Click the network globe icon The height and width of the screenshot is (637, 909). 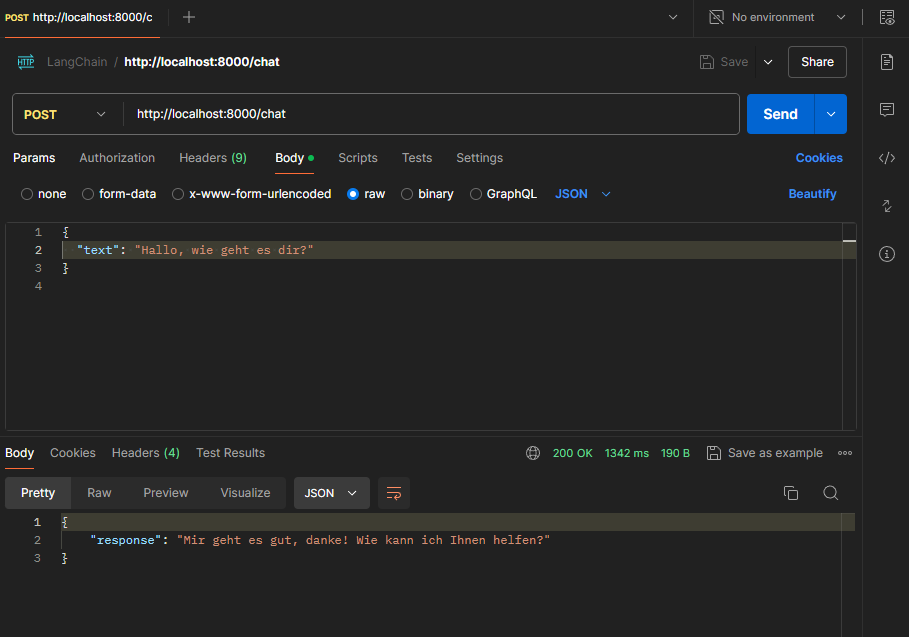(x=533, y=453)
